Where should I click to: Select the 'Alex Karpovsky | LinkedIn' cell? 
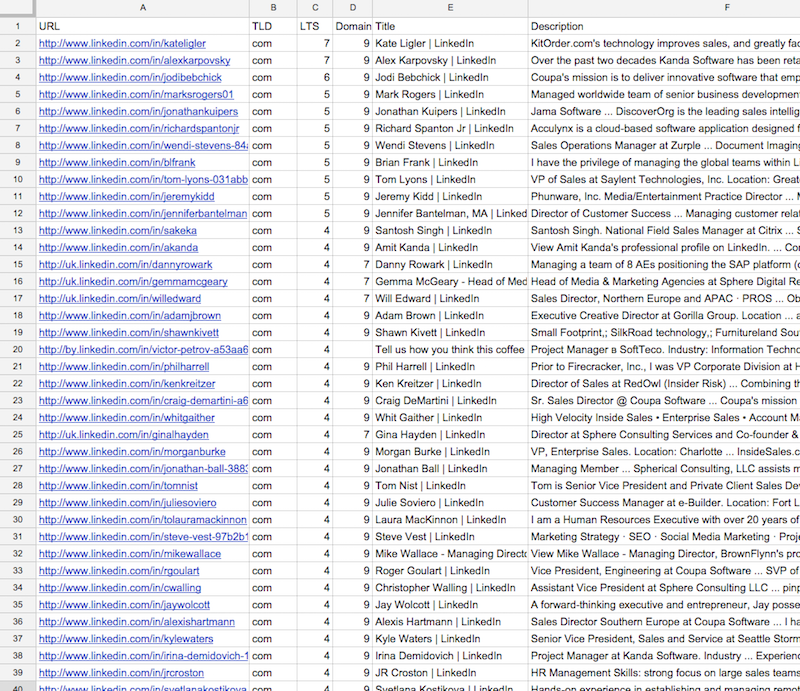451,60
